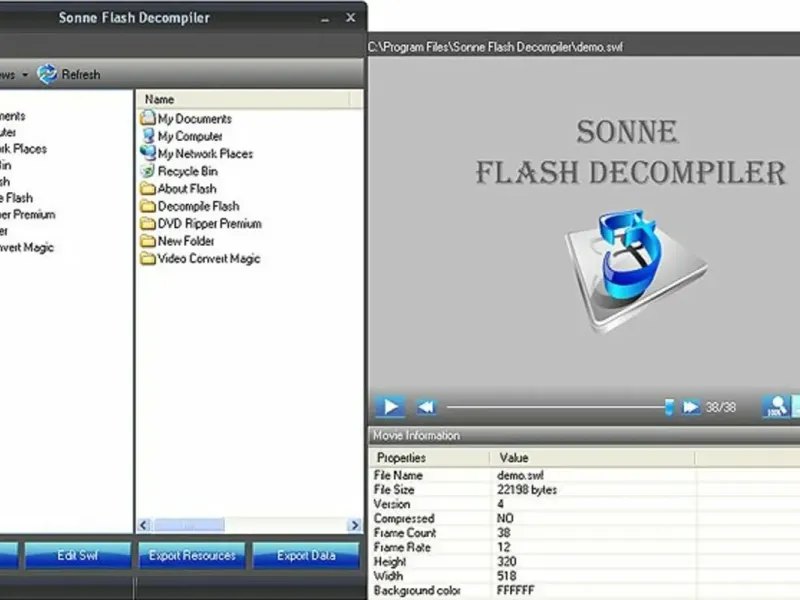
Task: Select the My Network Places icon
Action: [147, 153]
